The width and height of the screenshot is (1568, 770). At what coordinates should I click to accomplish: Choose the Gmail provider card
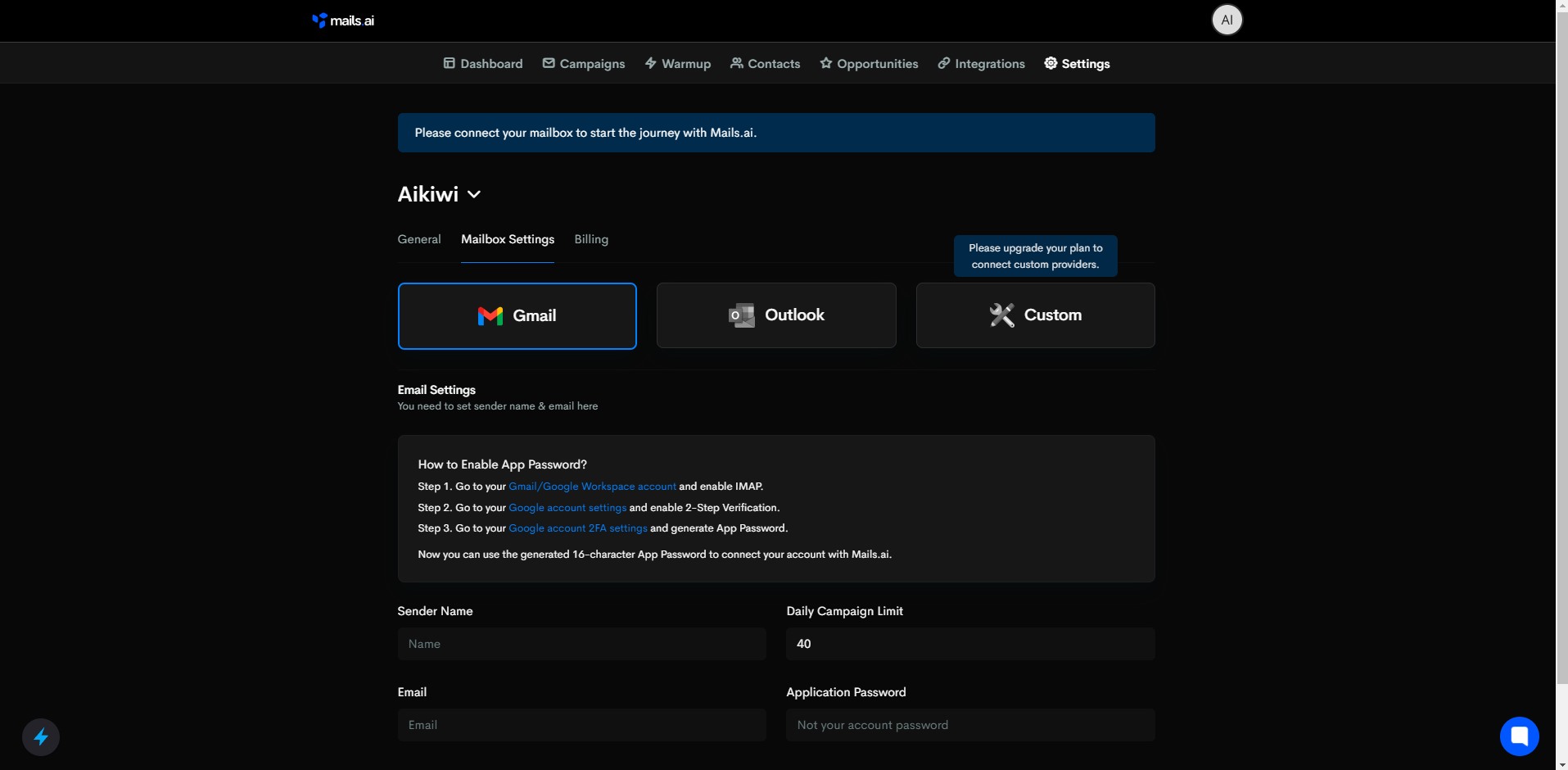(517, 316)
